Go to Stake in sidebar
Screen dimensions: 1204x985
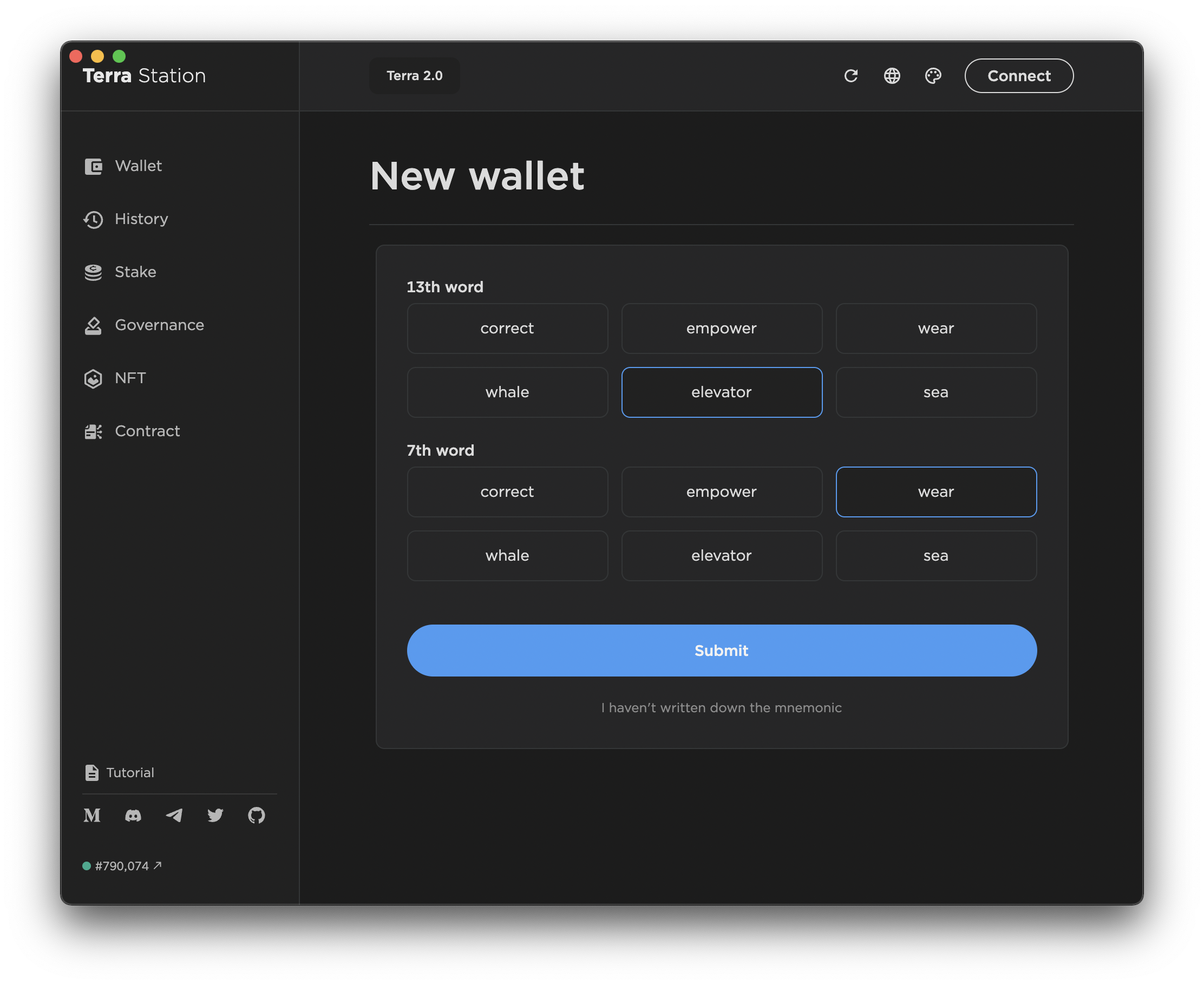click(x=135, y=272)
